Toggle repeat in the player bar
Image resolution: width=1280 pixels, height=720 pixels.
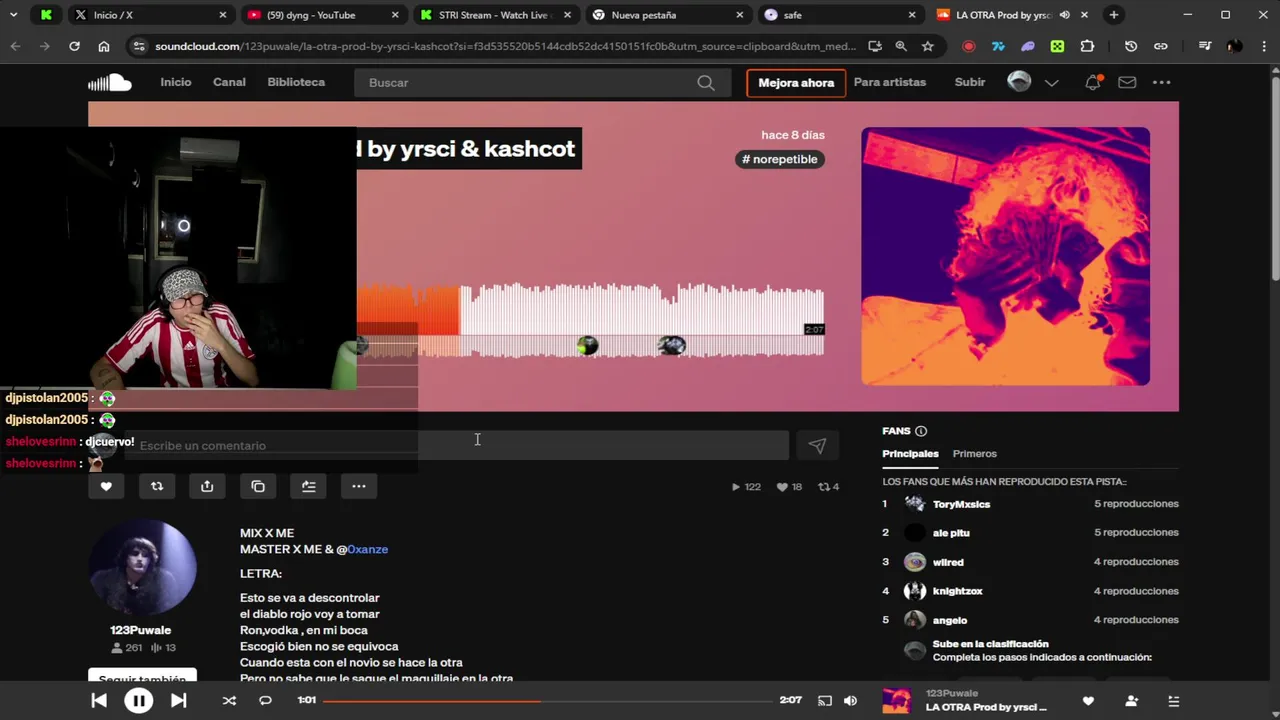click(x=265, y=701)
